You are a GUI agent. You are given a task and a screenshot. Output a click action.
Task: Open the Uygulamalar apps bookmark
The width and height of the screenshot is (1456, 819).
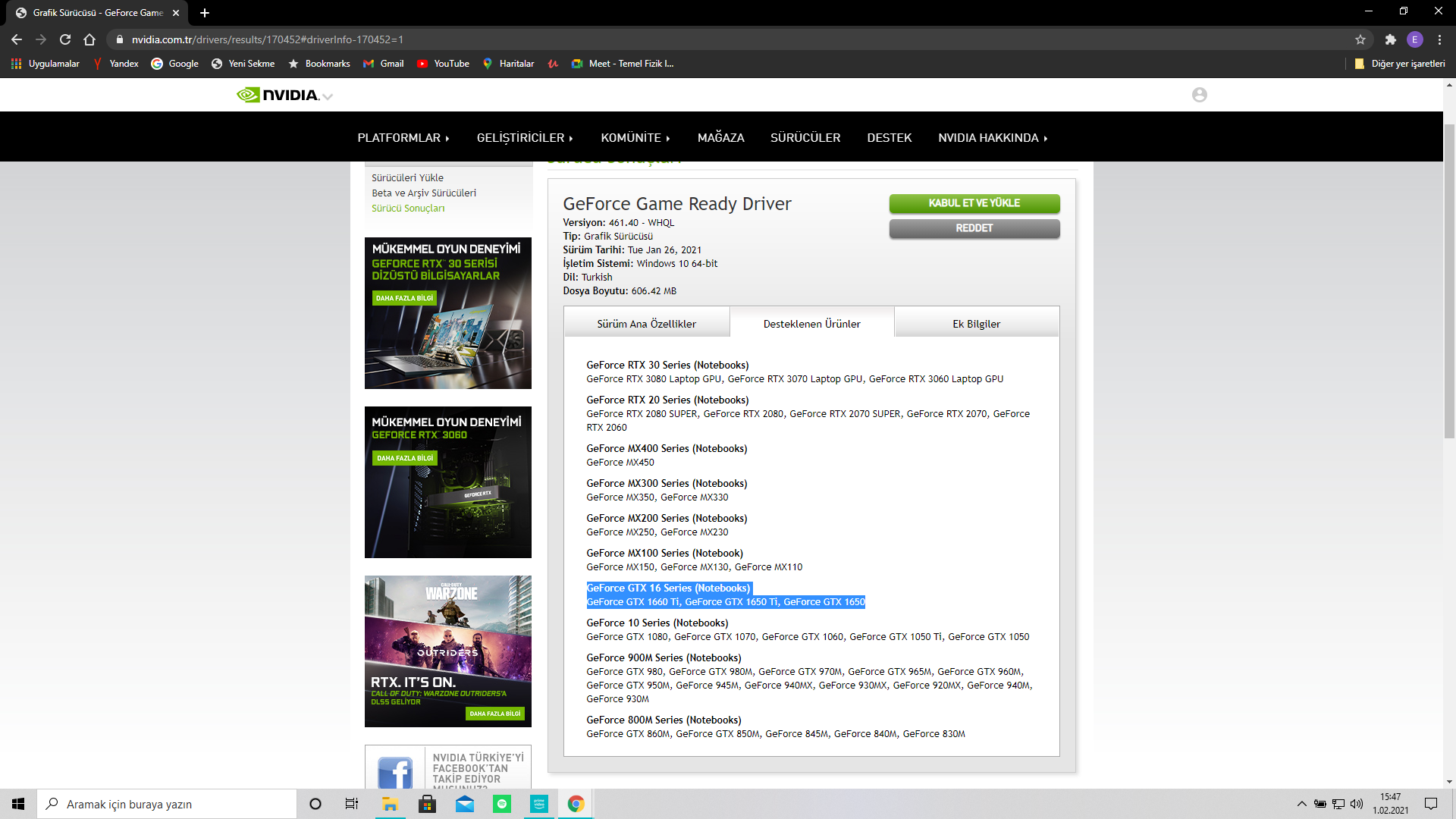click(x=45, y=64)
